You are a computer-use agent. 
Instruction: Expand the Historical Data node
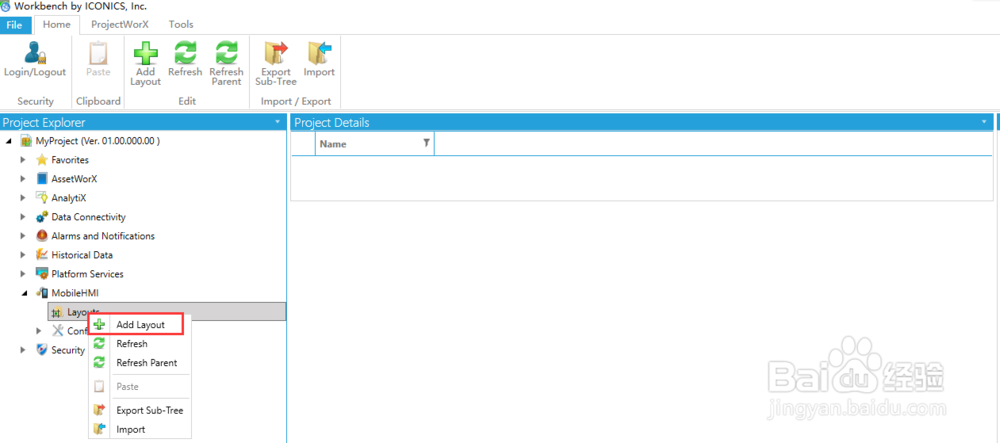23,256
